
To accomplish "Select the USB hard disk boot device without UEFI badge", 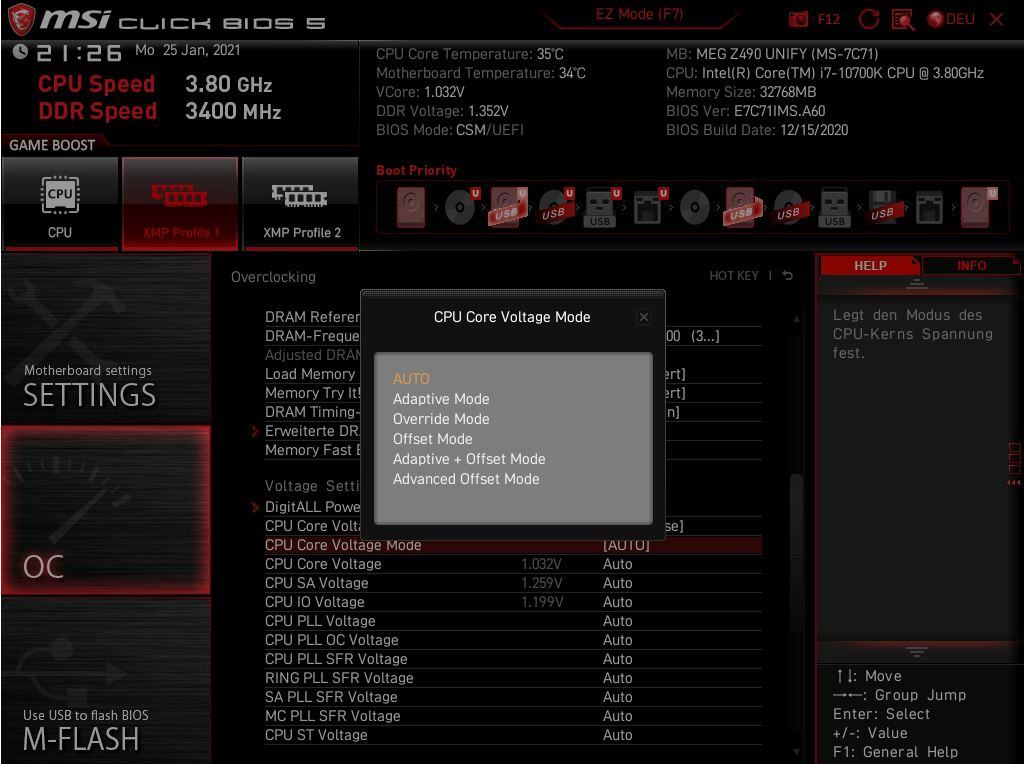I will [x=741, y=208].
